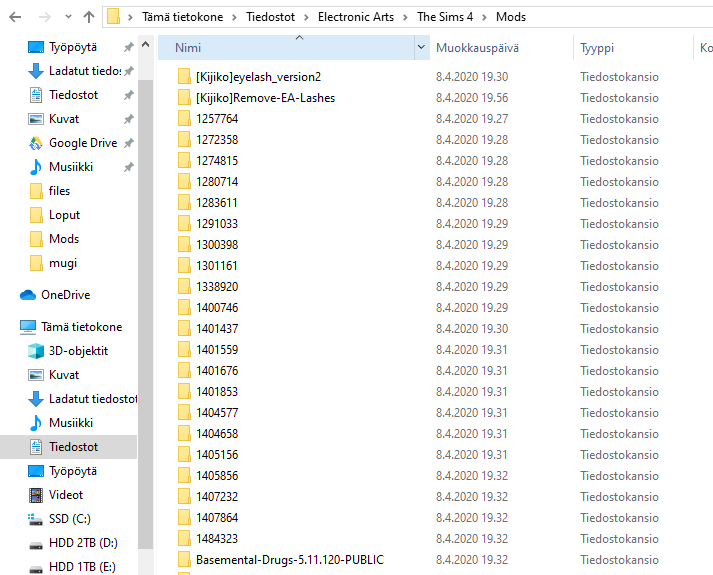The image size is (713, 575).
Task: Click folder icon of 1280714
Action: click(184, 182)
